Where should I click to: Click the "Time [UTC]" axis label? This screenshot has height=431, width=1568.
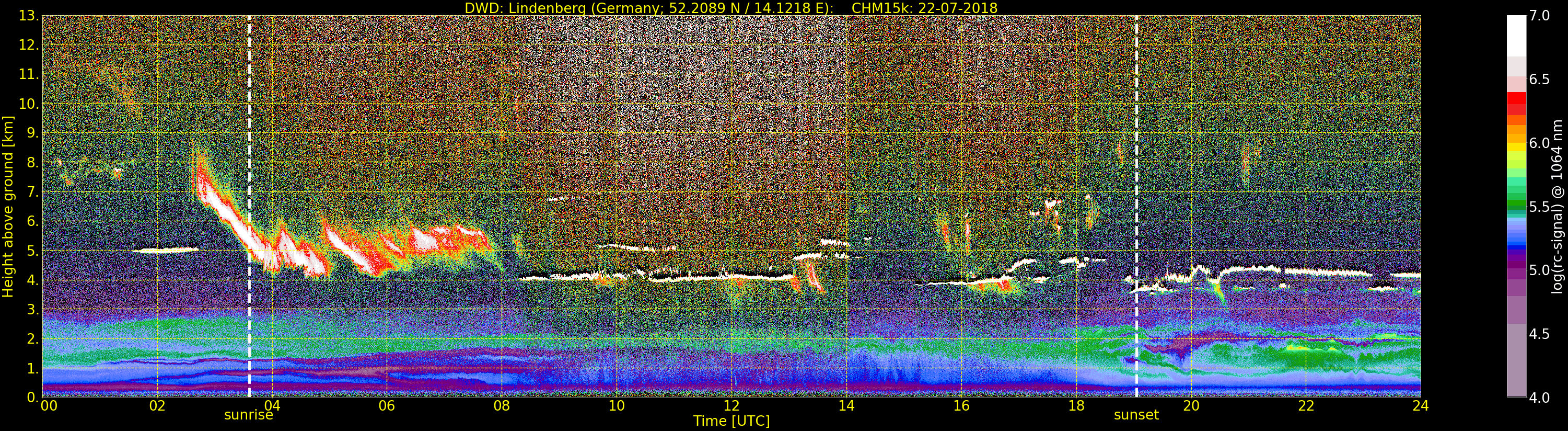coord(731,421)
